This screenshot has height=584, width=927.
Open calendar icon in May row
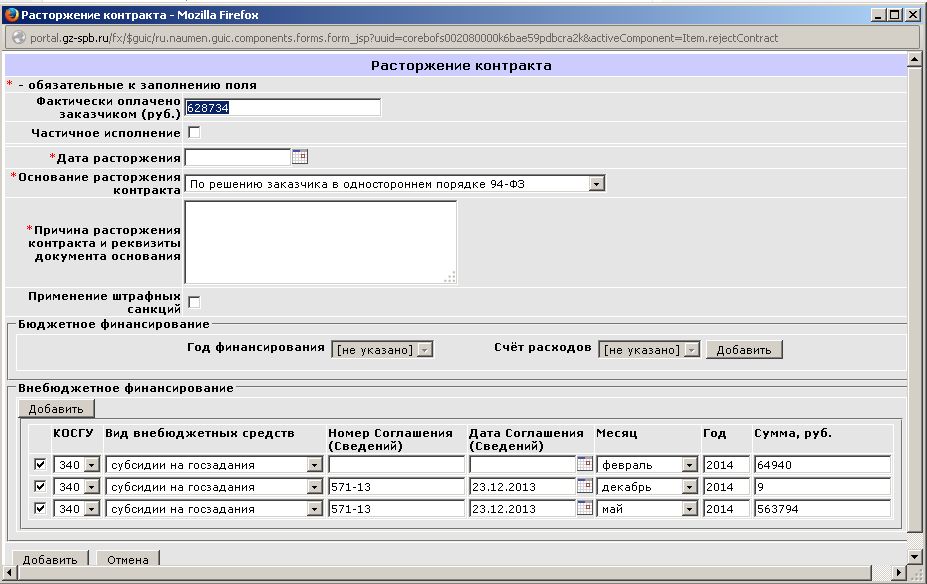[x=584, y=509]
